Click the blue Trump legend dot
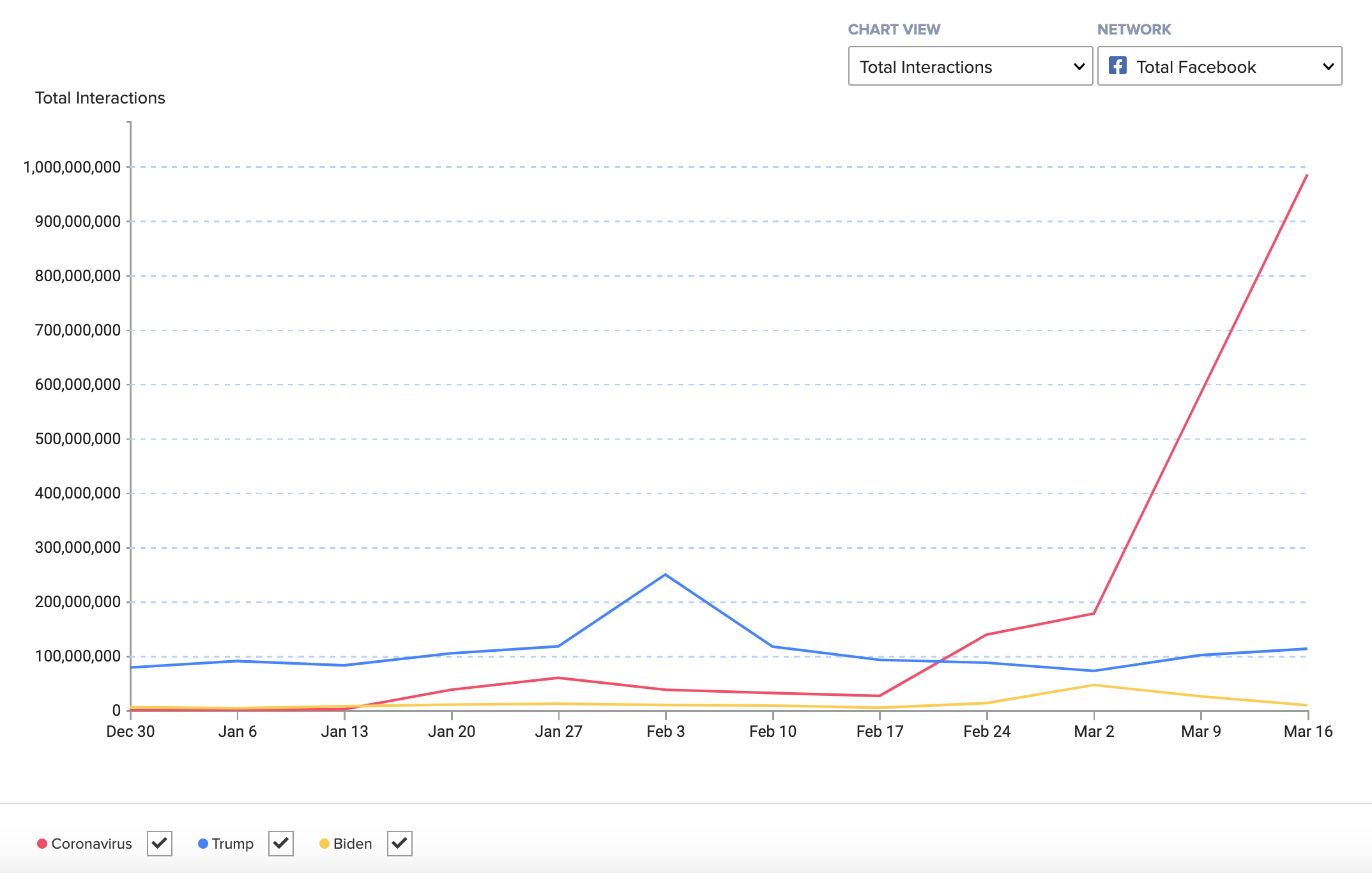The height and width of the screenshot is (873, 1372). (x=203, y=844)
